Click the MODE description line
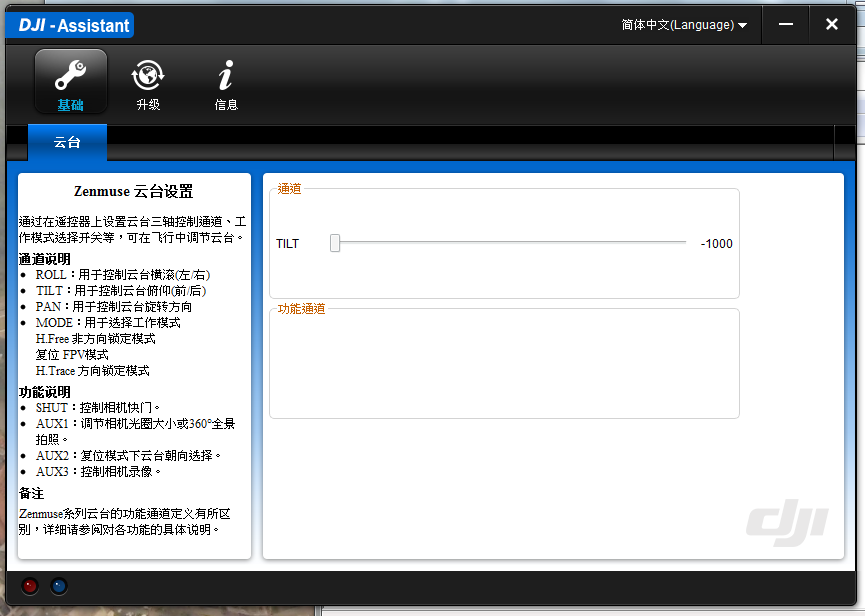The height and width of the screenshot is (616, 865). point(108,323)
